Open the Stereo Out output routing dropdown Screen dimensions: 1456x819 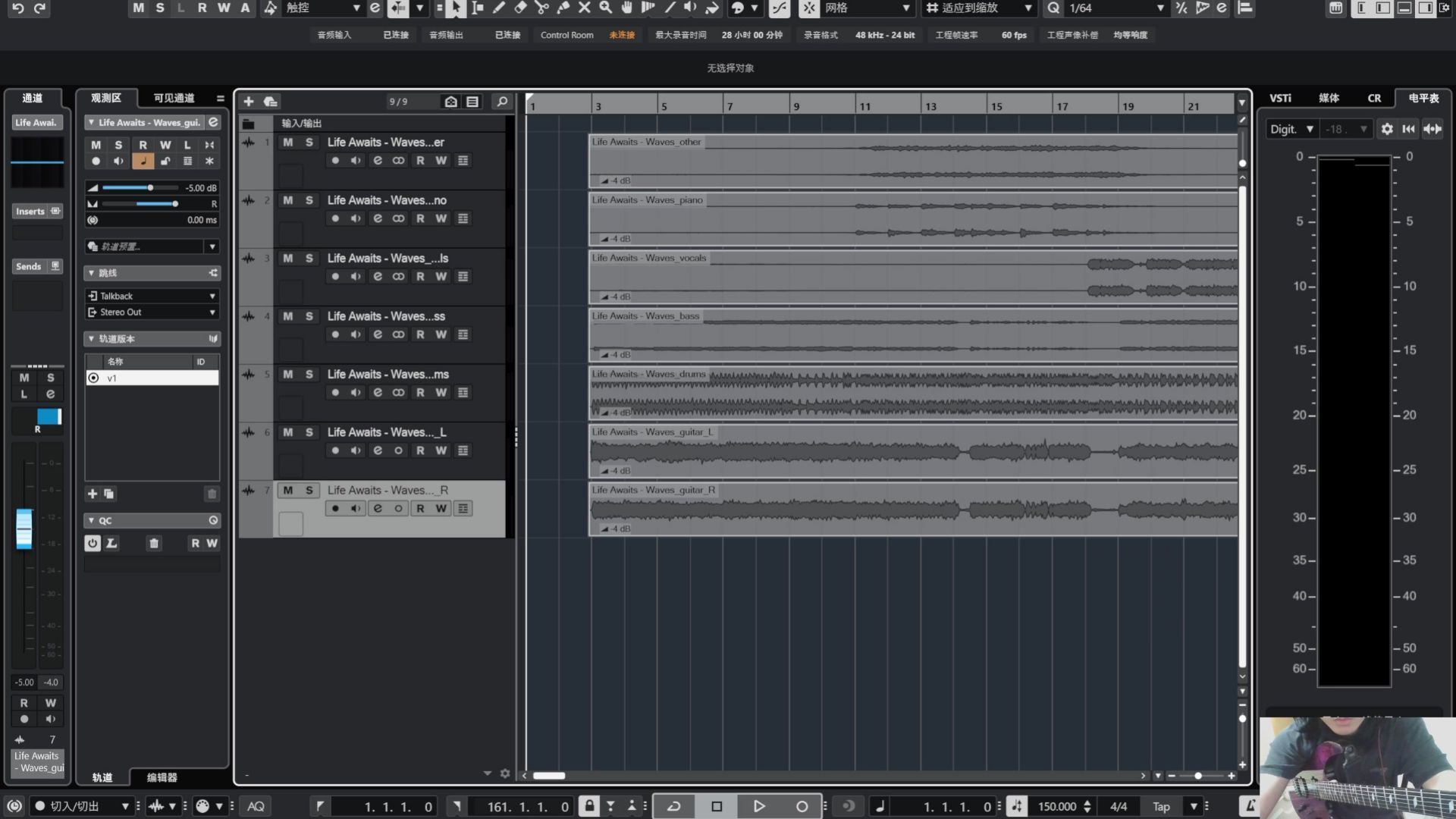[152, 312]
